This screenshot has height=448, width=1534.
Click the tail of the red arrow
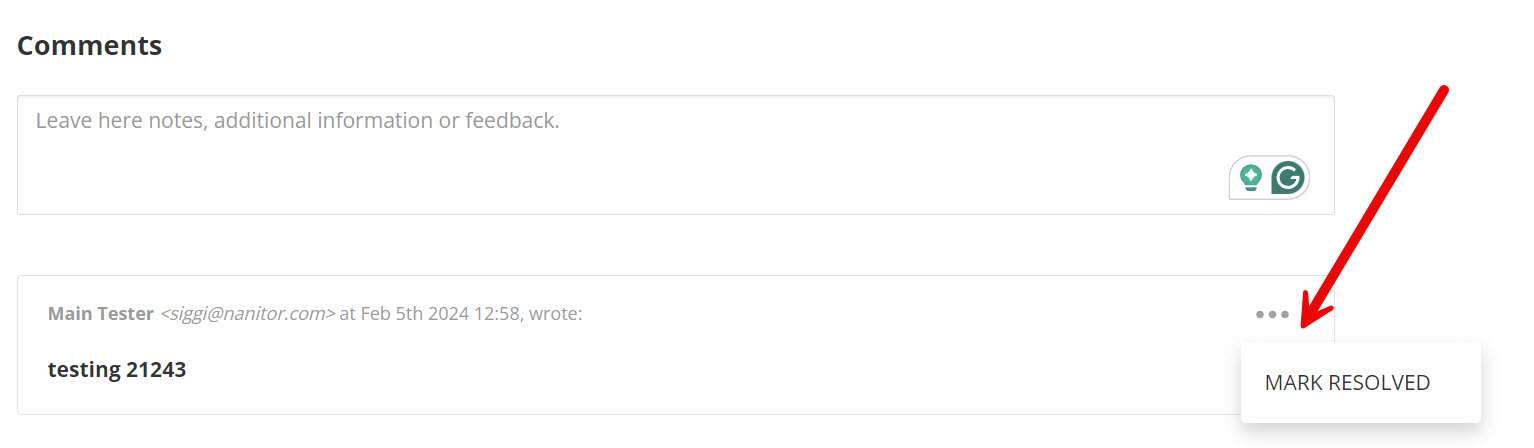click(1444, 90)
